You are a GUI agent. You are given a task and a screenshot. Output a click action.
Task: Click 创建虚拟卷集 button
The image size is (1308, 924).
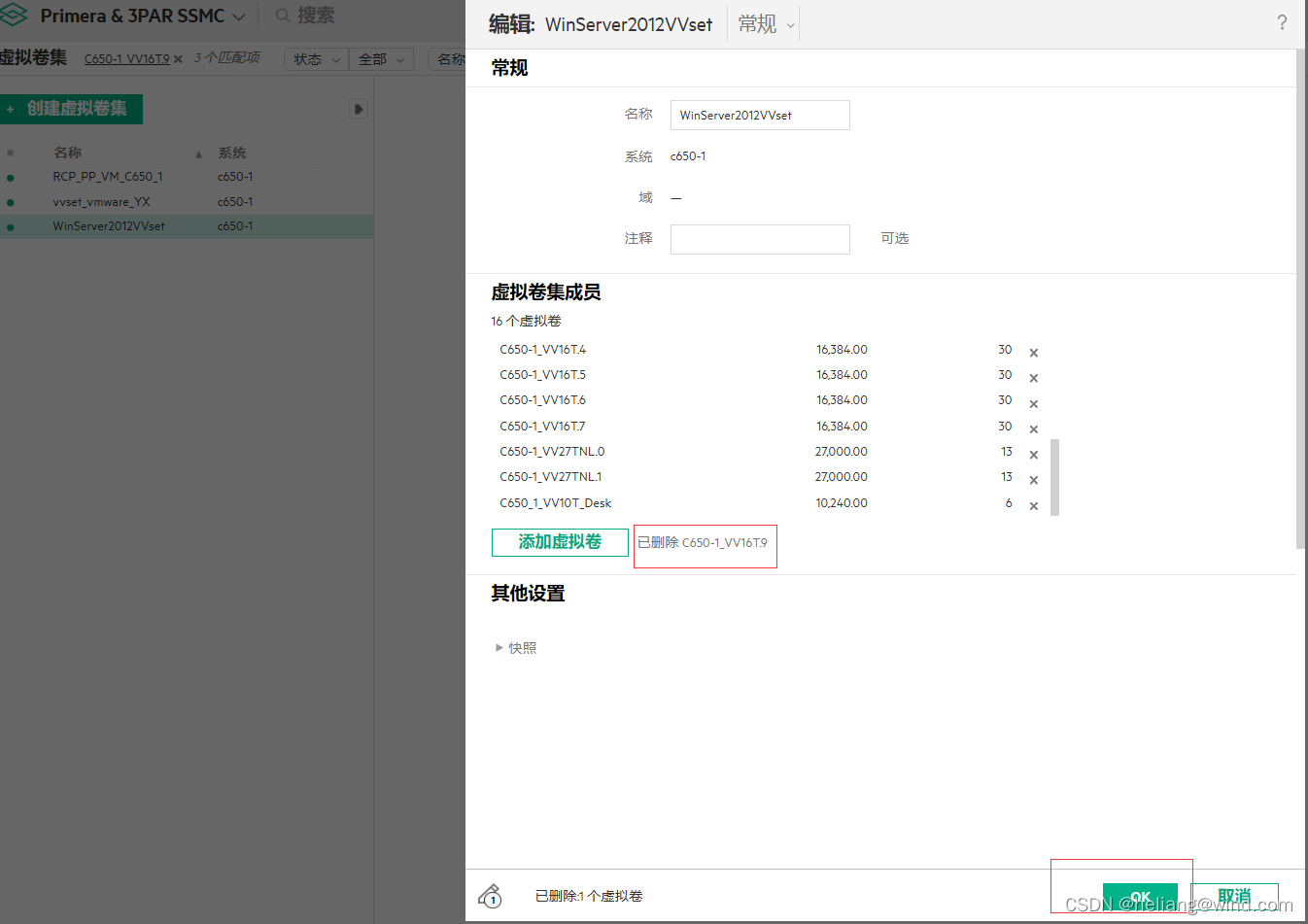click(72, 109)
